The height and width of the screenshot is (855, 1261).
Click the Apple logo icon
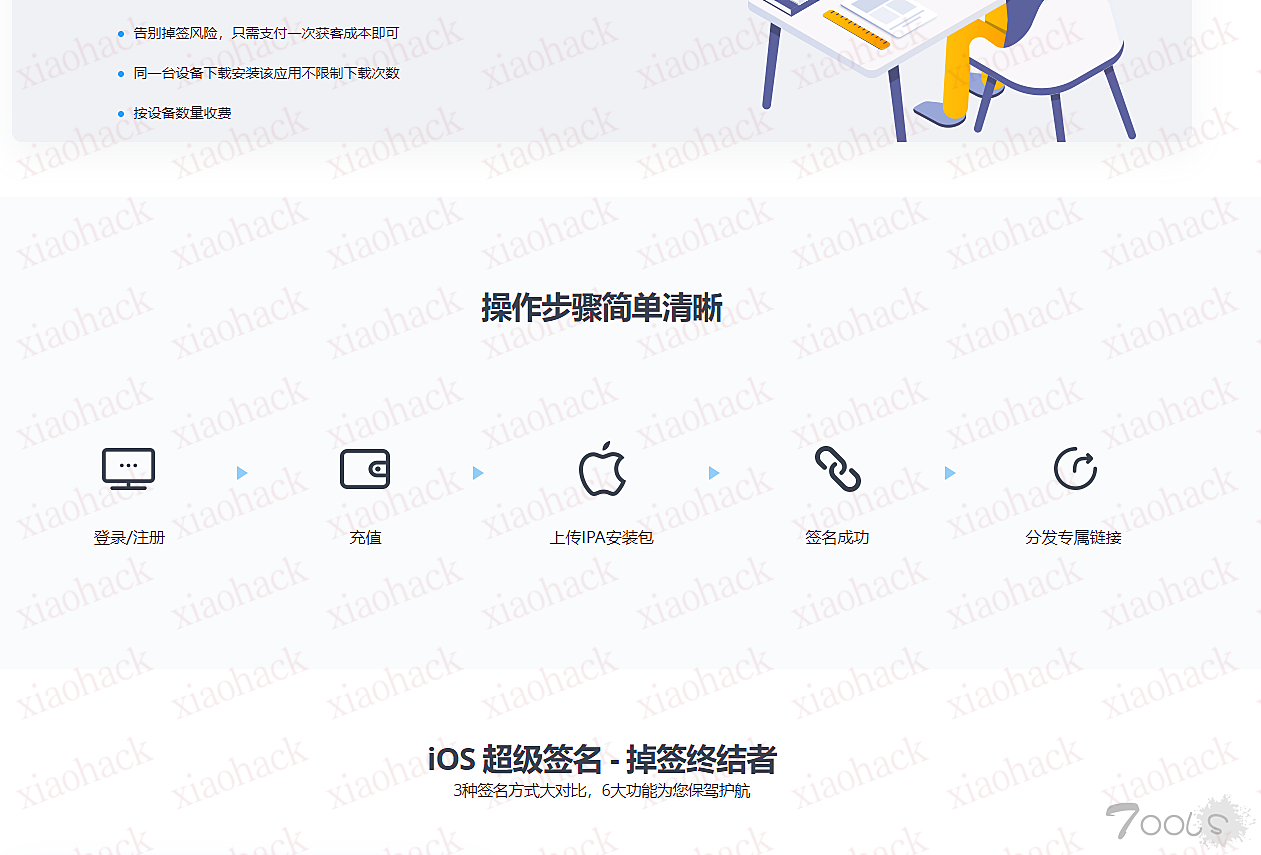point(602,469)
